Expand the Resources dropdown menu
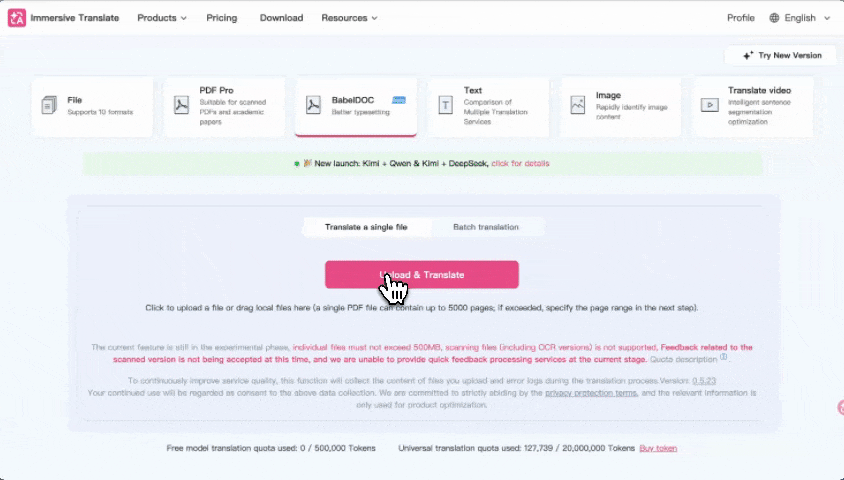Screen dimensions: 844x480 [x=349, y=18]
